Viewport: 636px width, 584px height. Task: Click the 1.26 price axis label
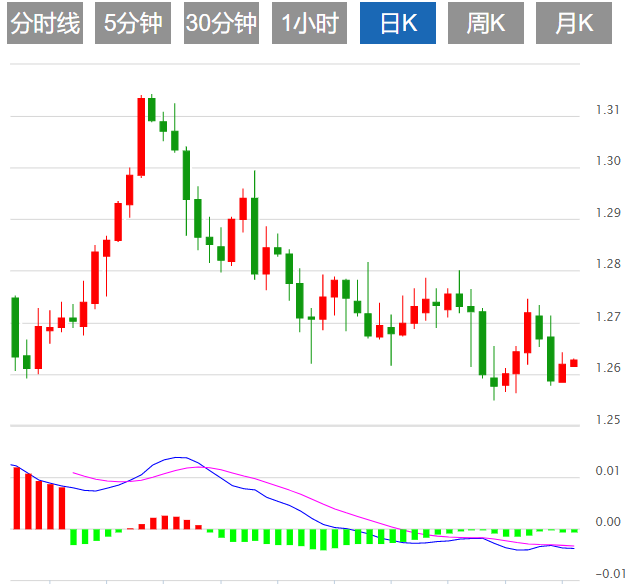[608, 368]
